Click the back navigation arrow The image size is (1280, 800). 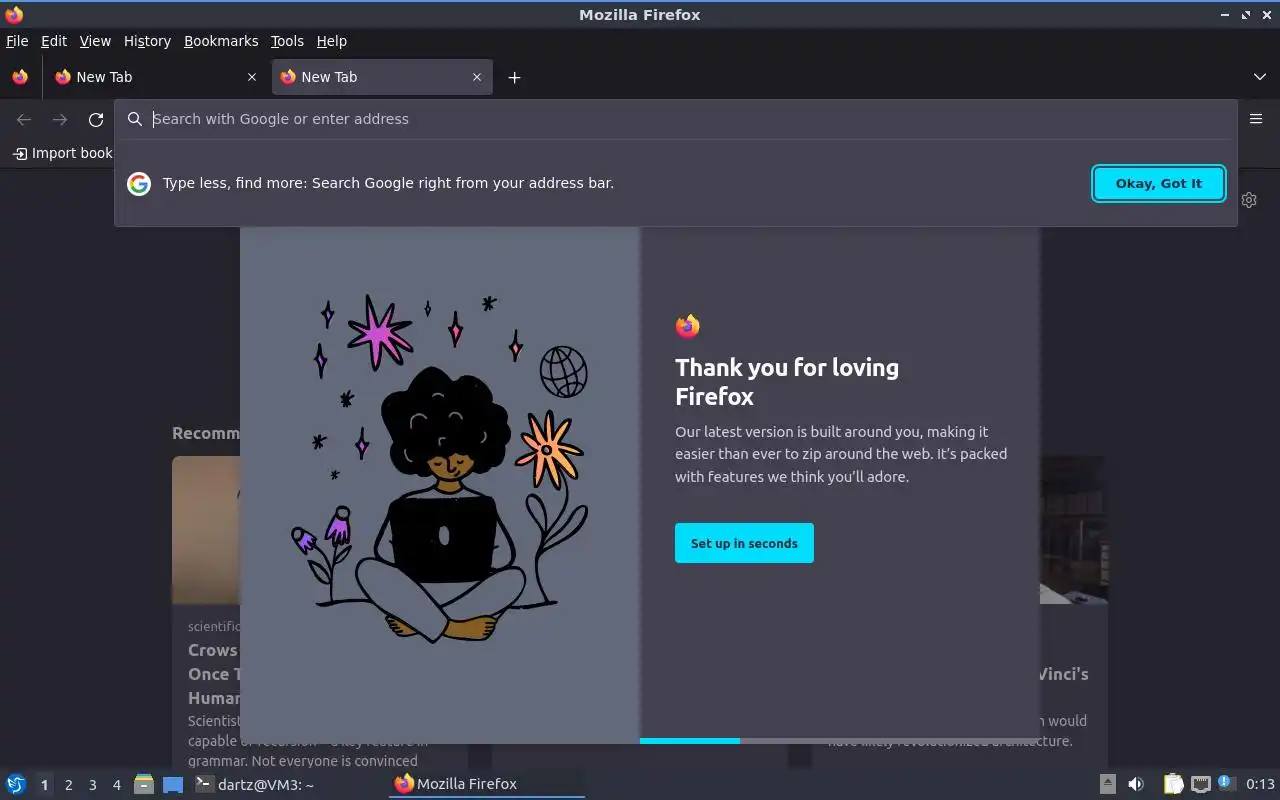(x=24, y=120)
